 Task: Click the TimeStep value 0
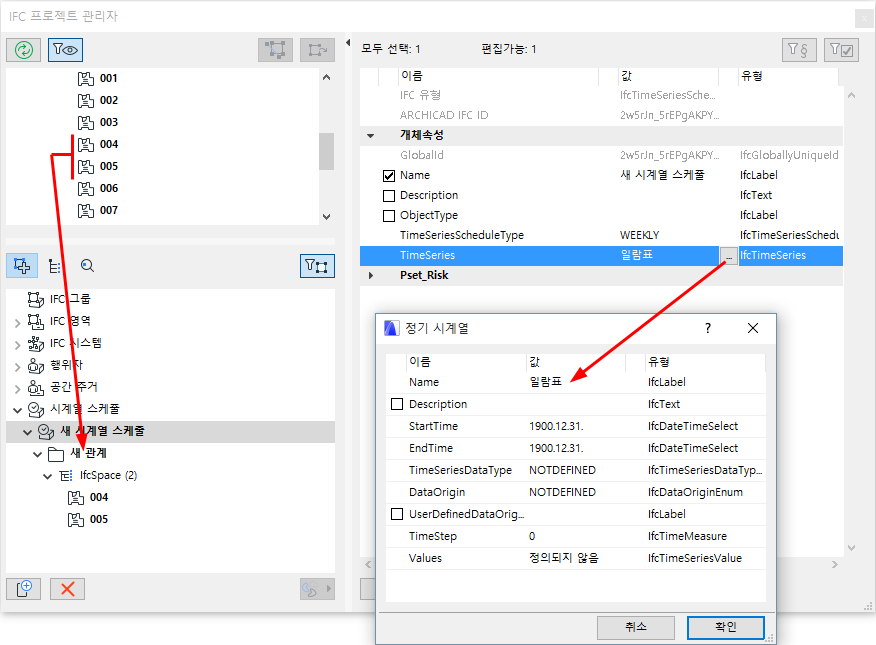pyautogui.click(x=532, y=536)
